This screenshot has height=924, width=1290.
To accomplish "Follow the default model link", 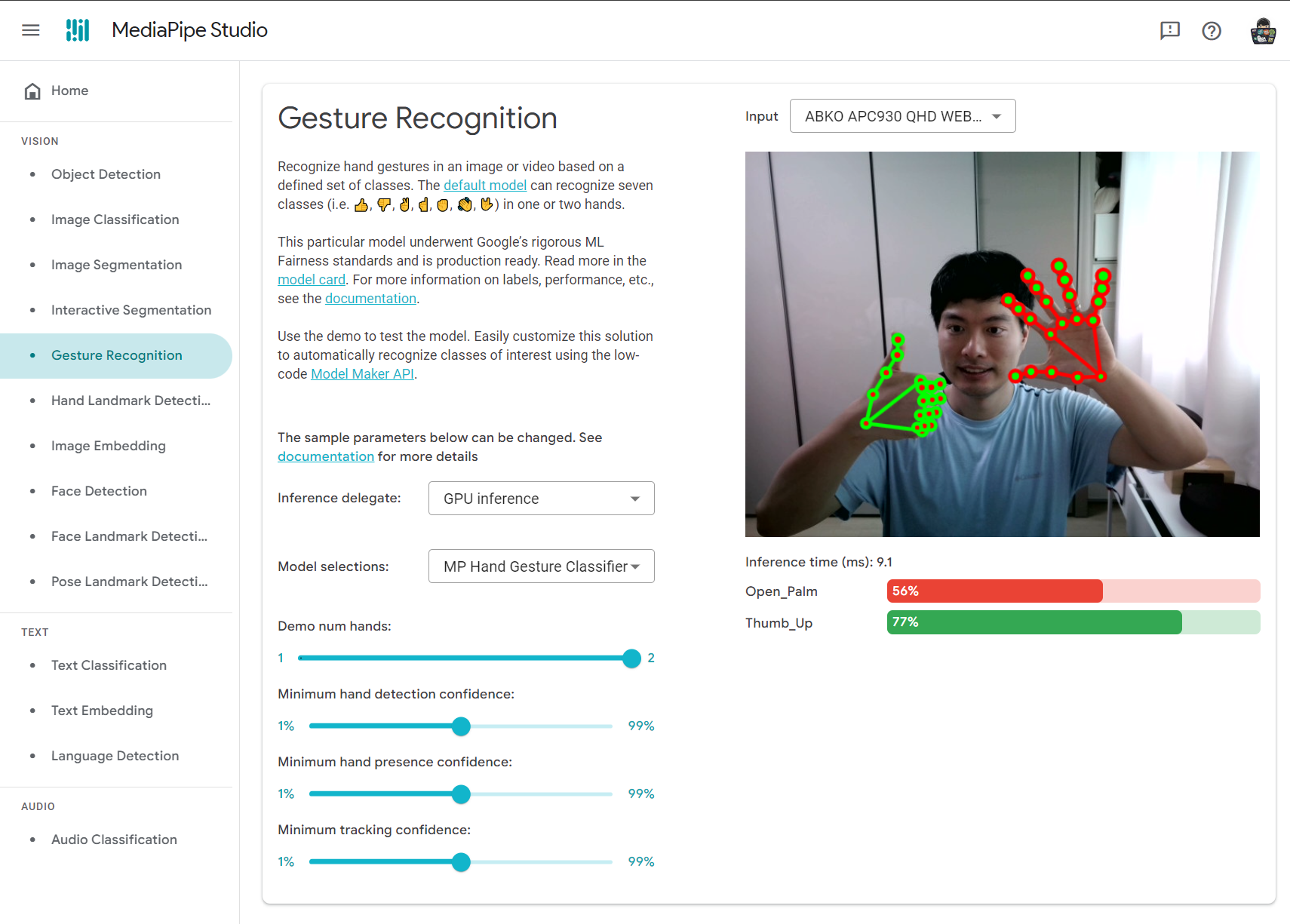I will 485,186.
